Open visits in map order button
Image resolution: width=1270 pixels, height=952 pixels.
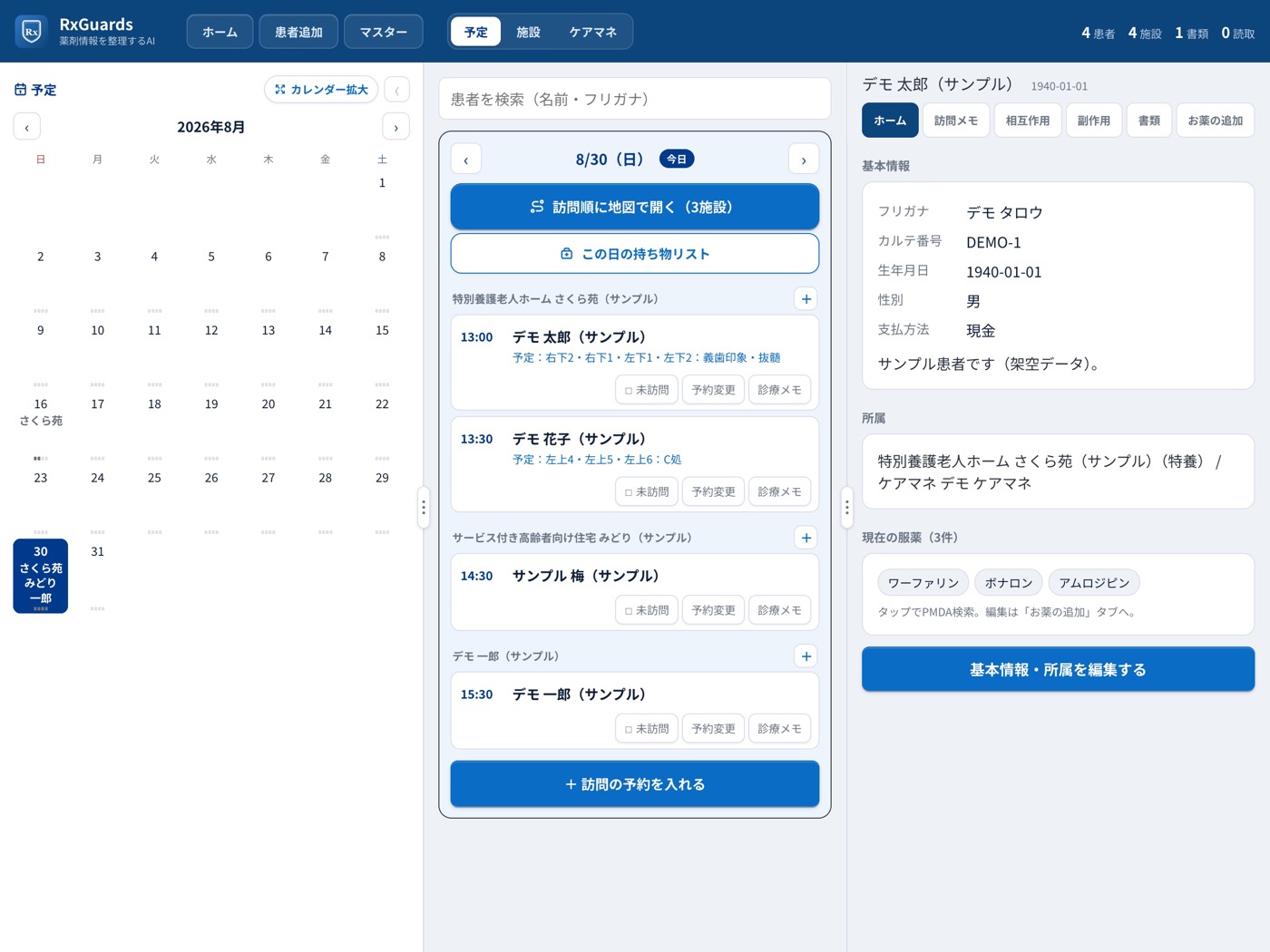pos(635,207)
